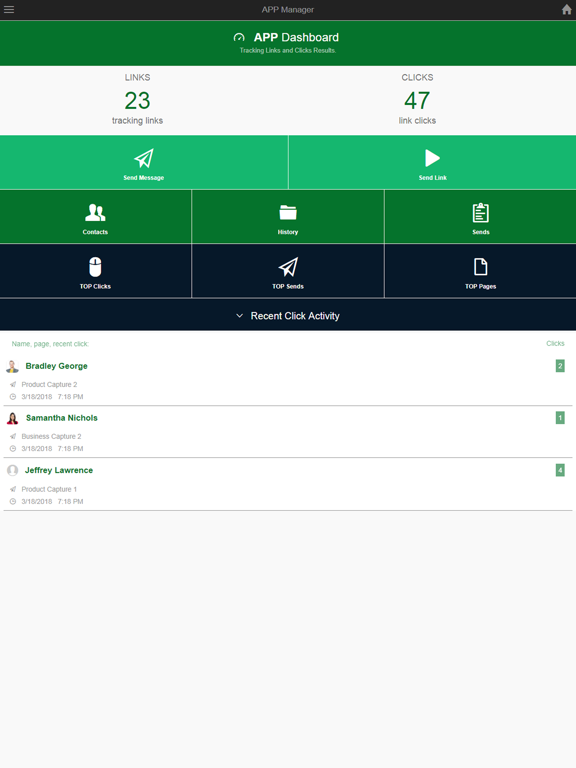
Task: Click the Send Link label
Action: (x=432, y=178)
